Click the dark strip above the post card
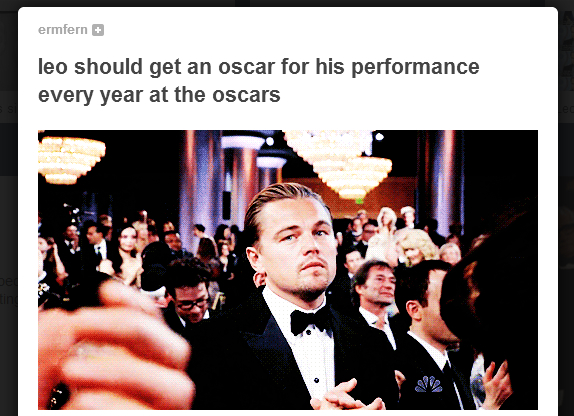The width and height of the screenshot is (574, 416). [287, 3]
